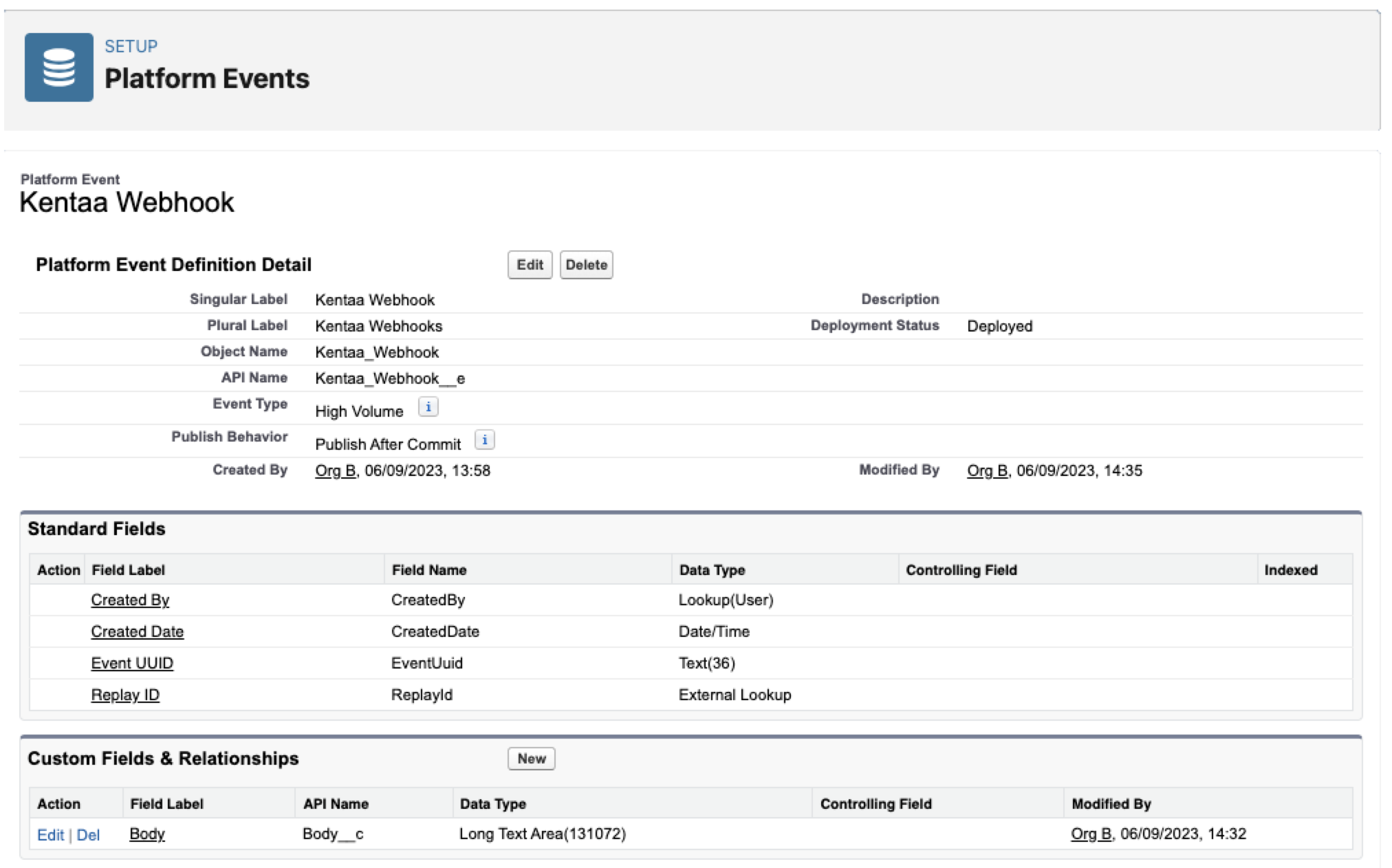
Task: Select the EventUuid field name cell
Action: (427, 663)
